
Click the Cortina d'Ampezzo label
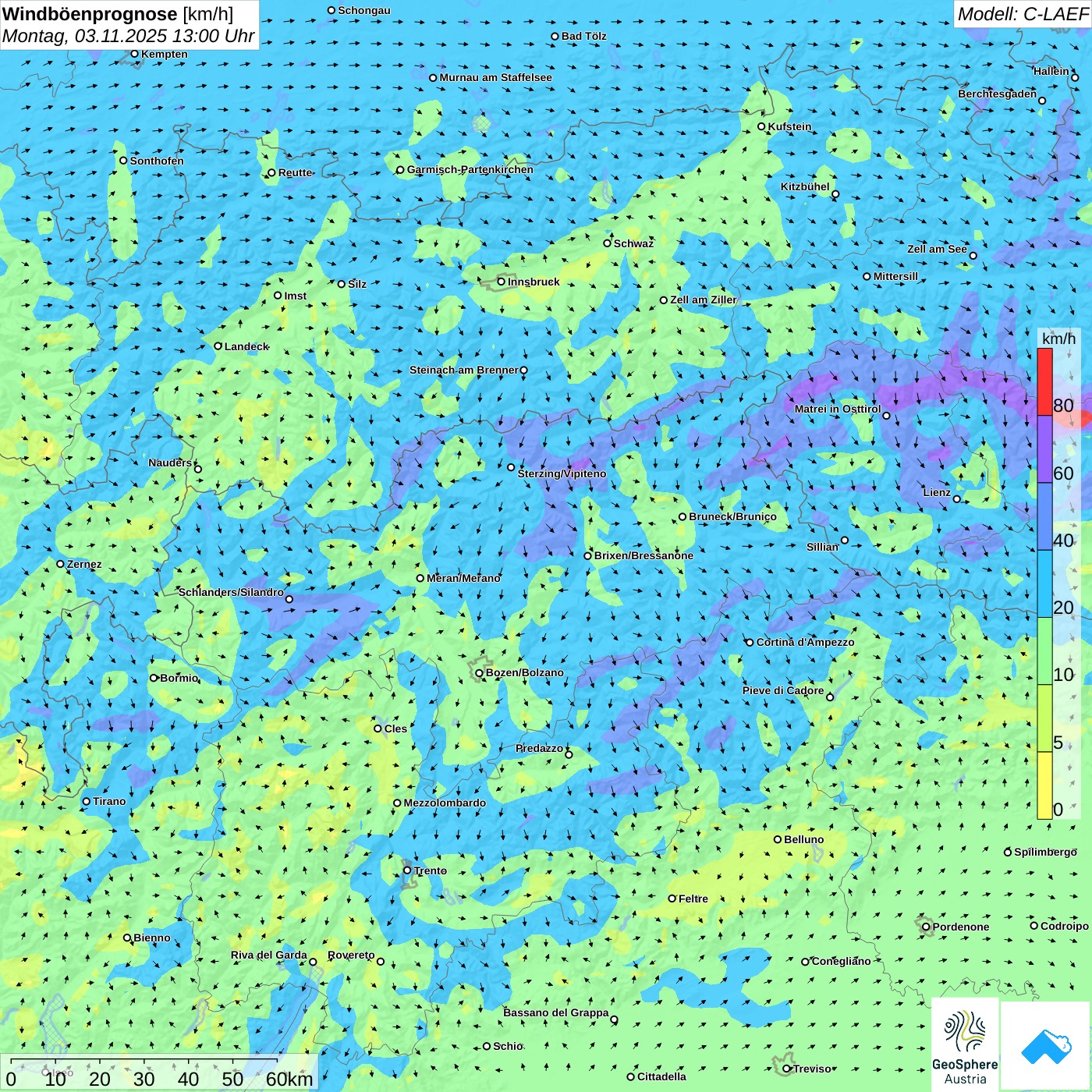pos(805,642)
